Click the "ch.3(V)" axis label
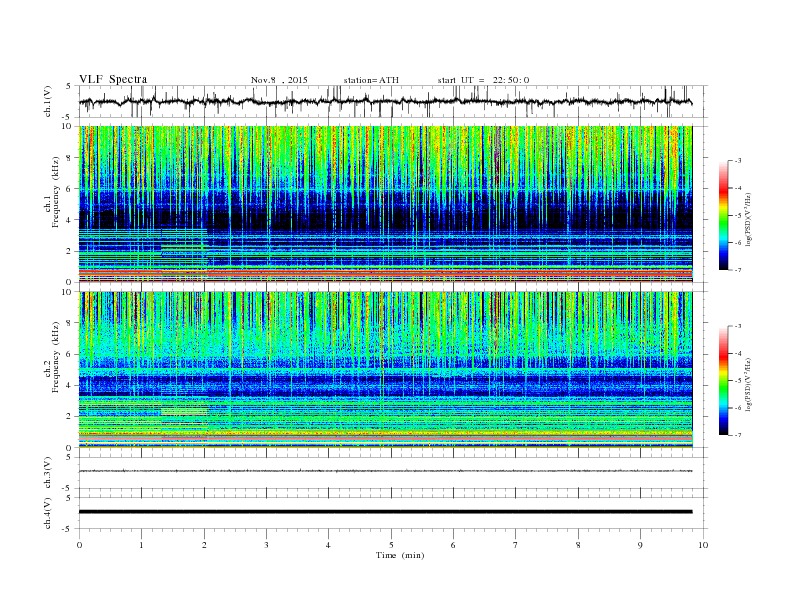 click(48, 473)
